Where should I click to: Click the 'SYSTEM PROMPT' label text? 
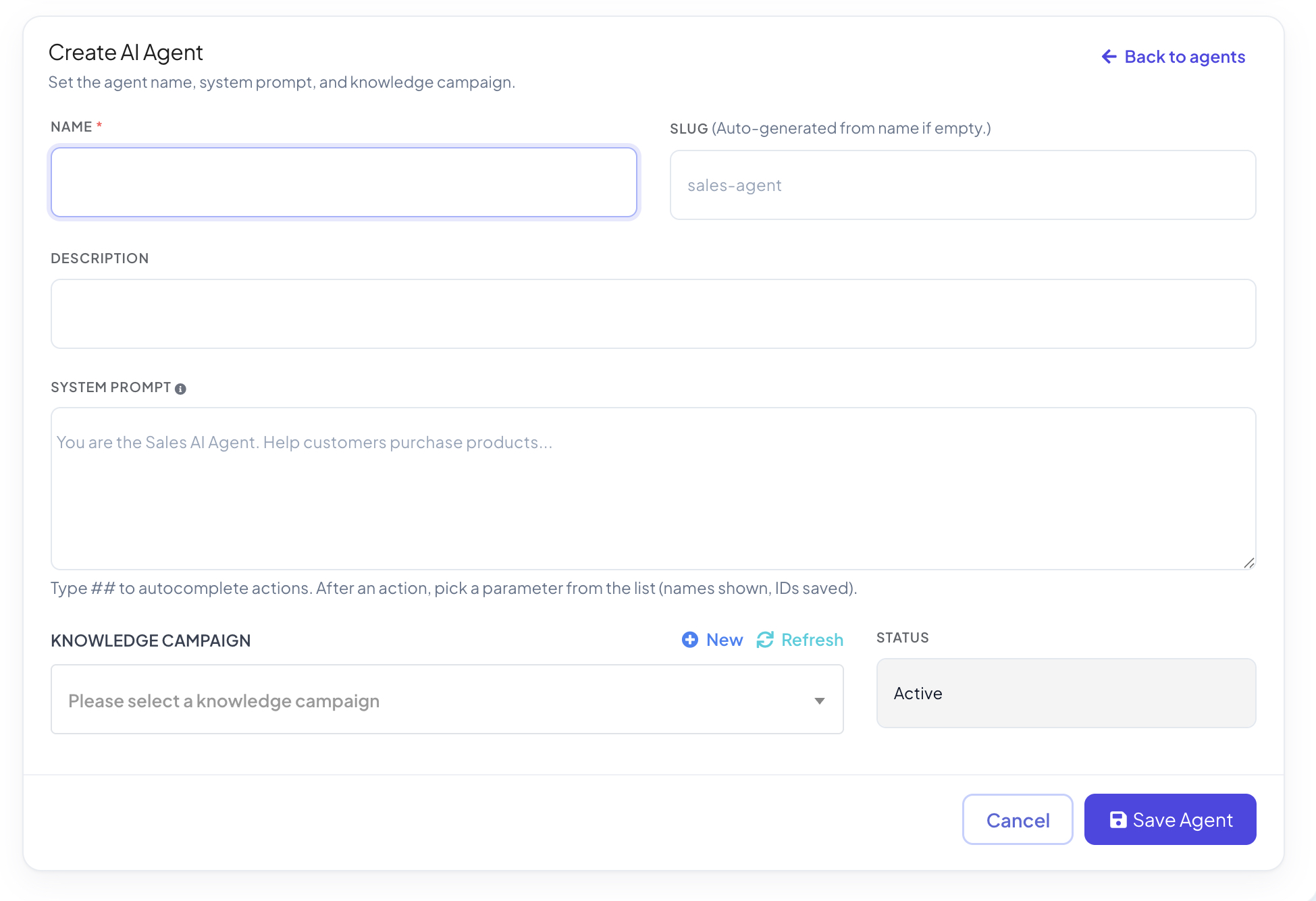pyautogui.click(x=111, y=387)
